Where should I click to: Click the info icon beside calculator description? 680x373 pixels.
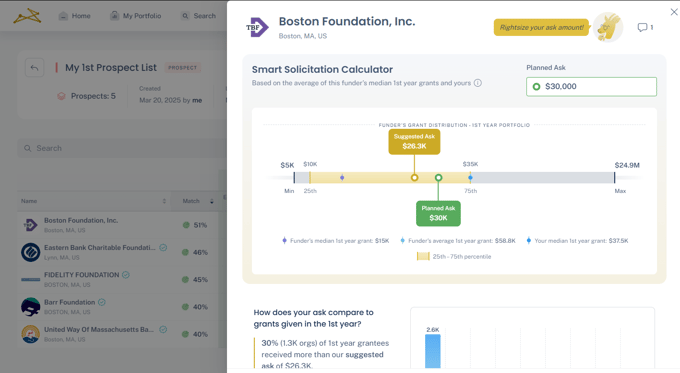tap(477, 83)
